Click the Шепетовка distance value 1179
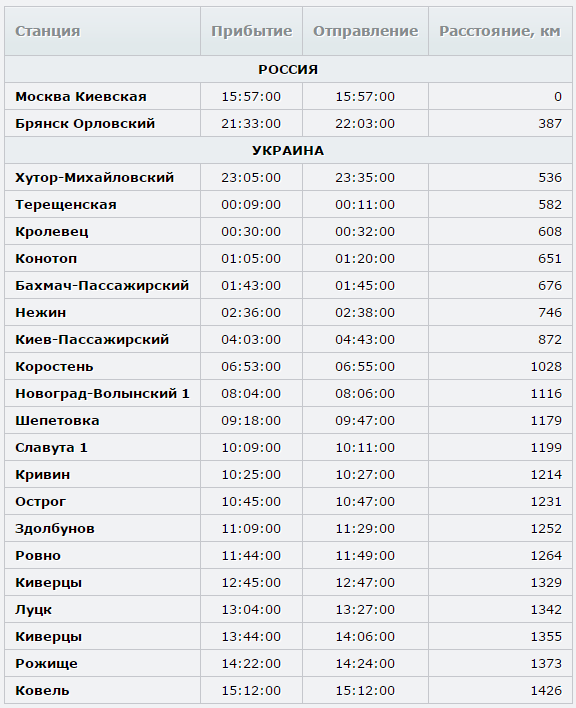The image size is (576, 708). point(546,421)
